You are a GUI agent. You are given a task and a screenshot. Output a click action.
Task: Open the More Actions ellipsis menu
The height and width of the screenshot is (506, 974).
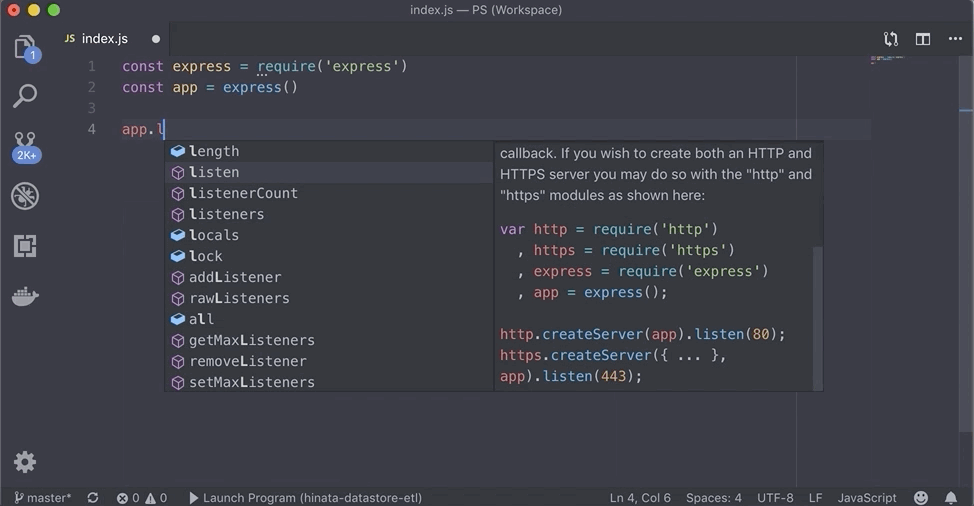[955, 39]
